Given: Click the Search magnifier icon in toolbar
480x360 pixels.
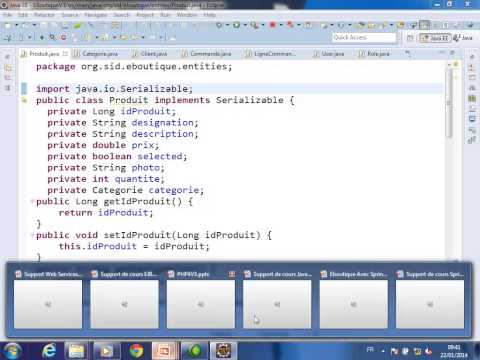Looking at the screenshot, I should (53, 37).
